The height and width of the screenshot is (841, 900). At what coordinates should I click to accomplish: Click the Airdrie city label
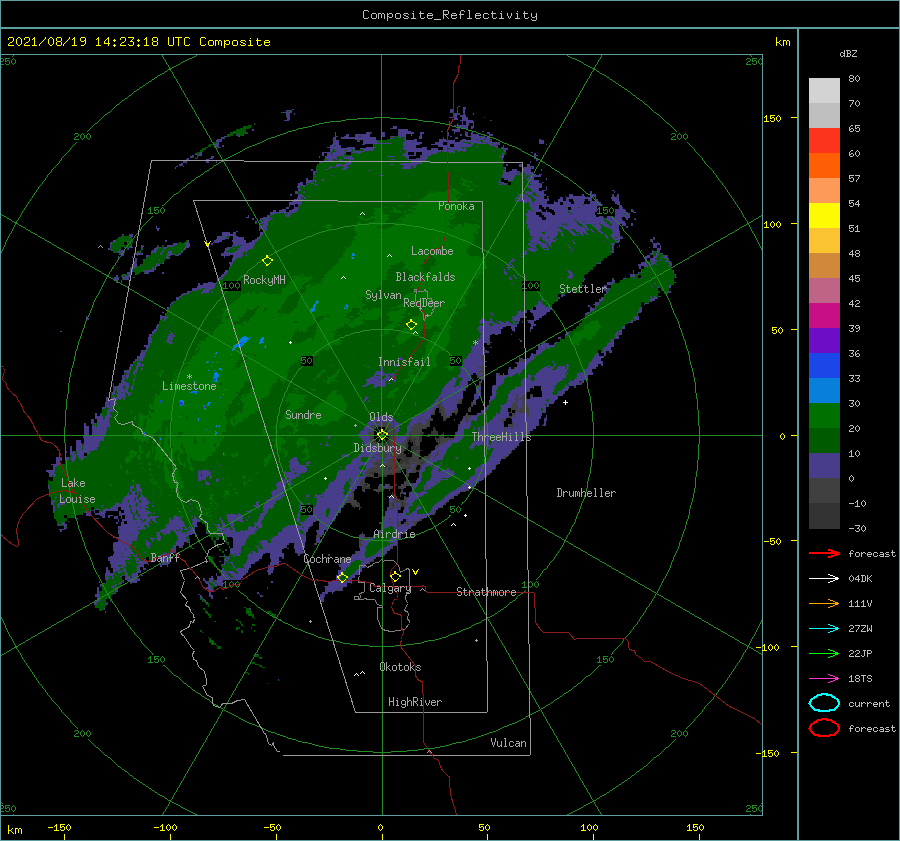point(394,534)
